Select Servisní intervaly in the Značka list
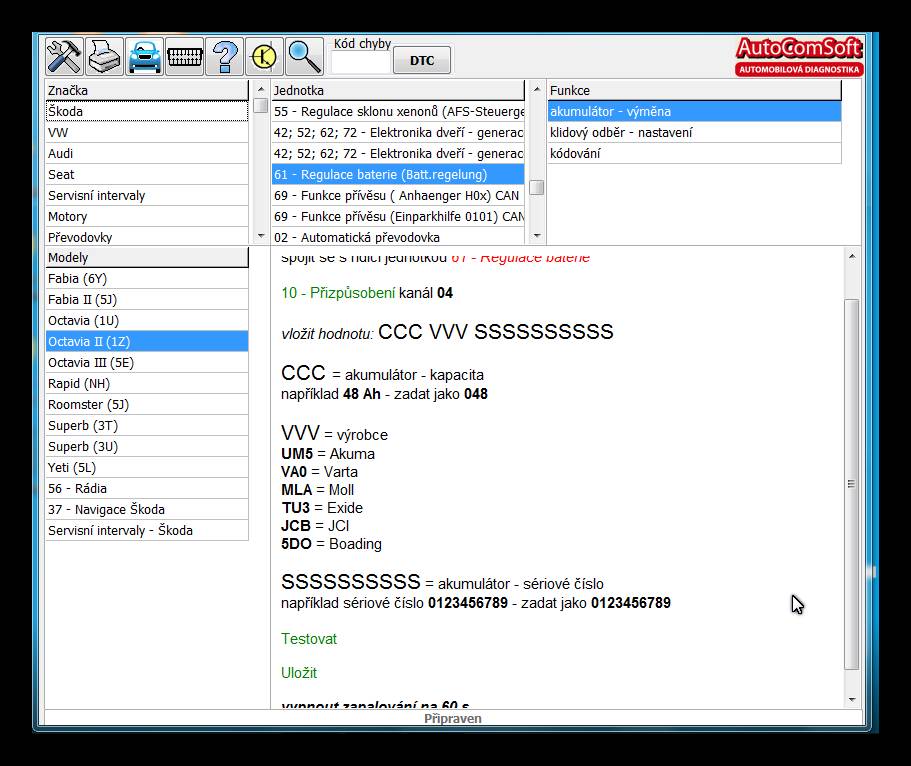 147,195
